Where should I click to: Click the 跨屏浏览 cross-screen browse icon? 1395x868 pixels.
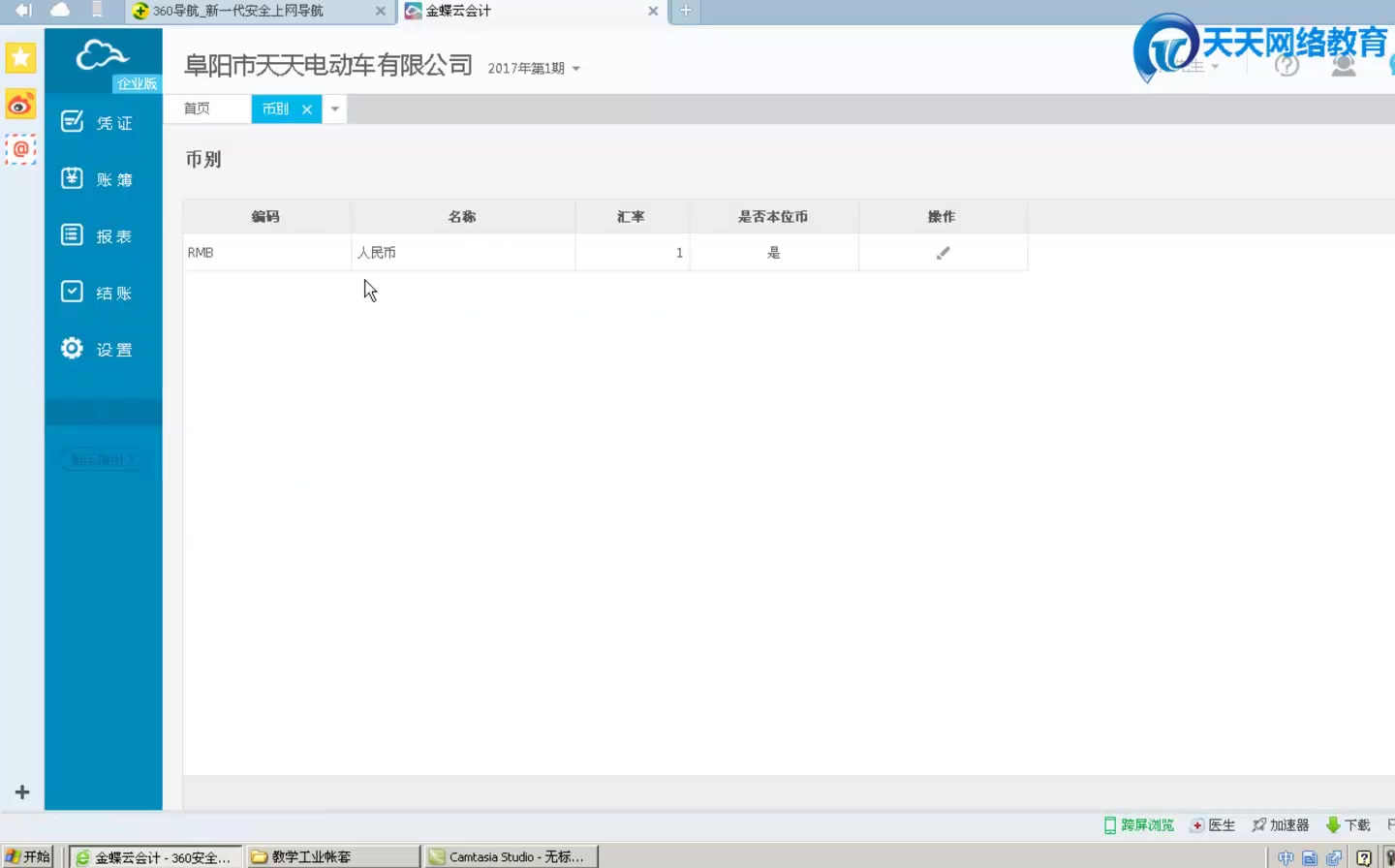click(x=1110, y=825)
